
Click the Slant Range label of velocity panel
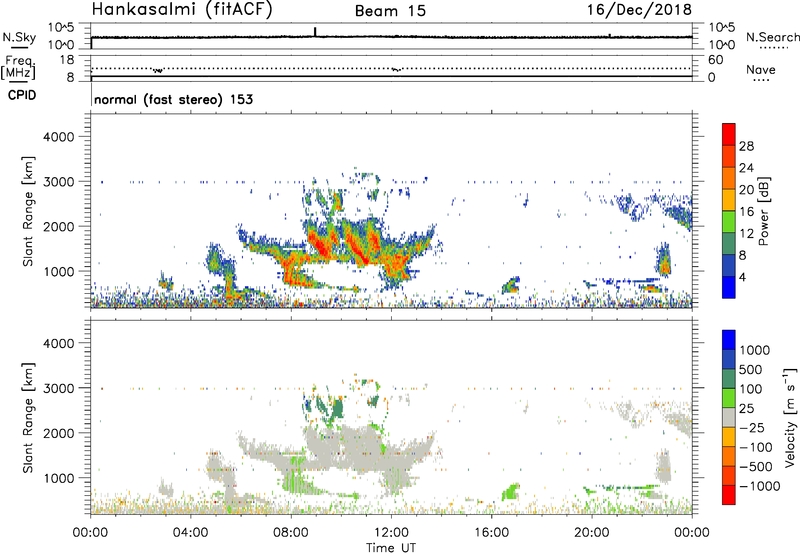point(28,417)
